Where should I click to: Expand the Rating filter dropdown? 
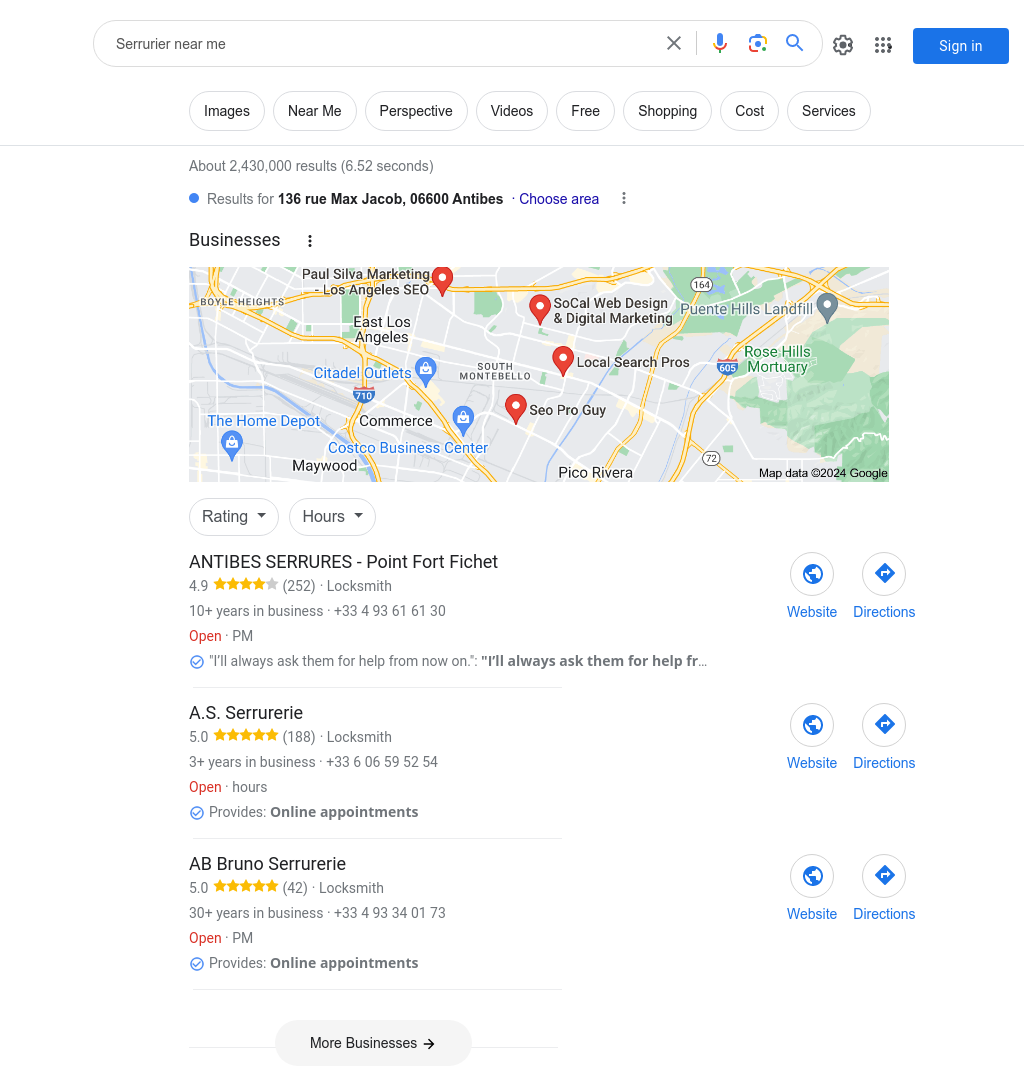click(x=234, y=516)
